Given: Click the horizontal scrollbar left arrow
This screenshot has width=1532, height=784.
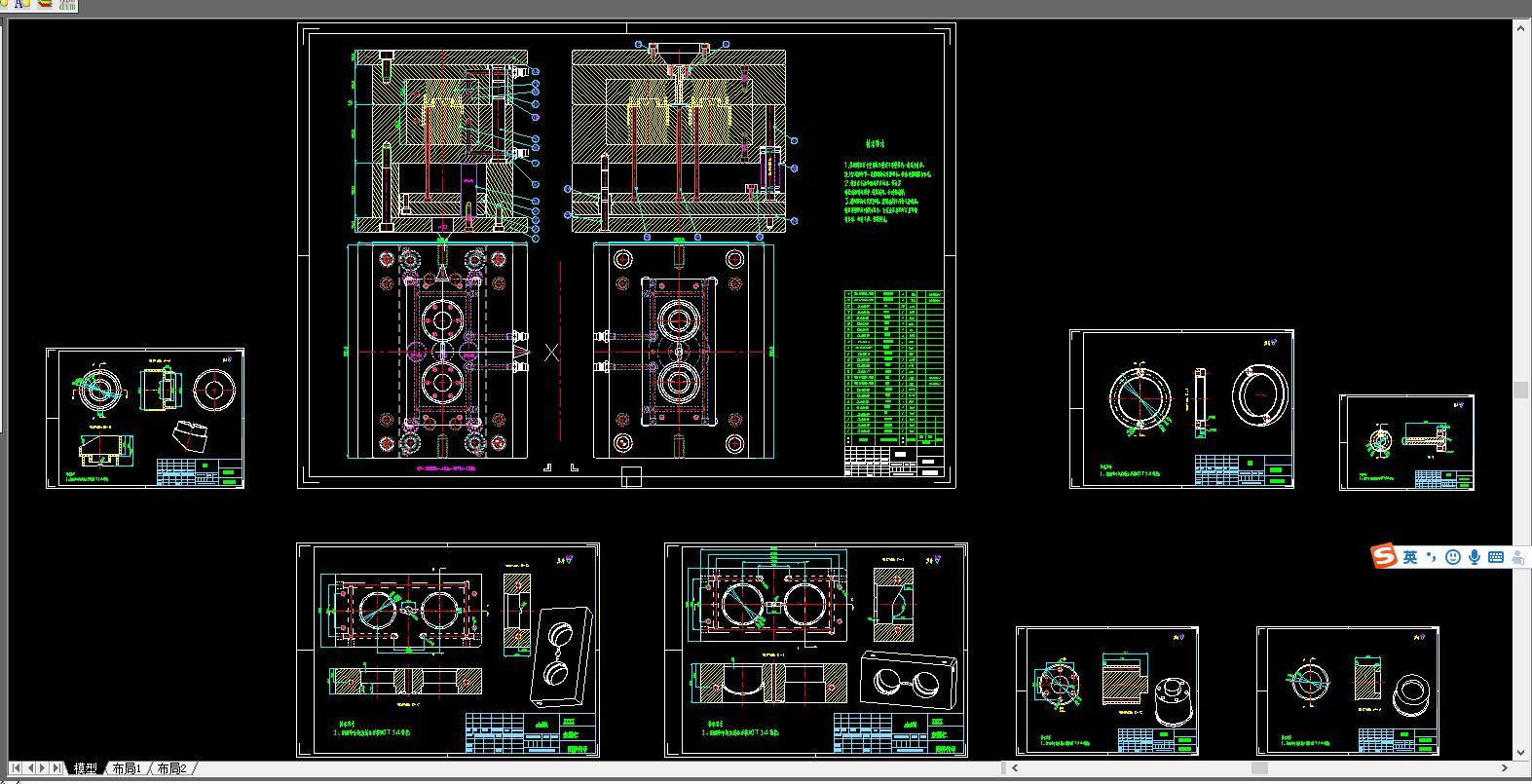Looking at the screenshot, I should click(x=1016, y=768).
